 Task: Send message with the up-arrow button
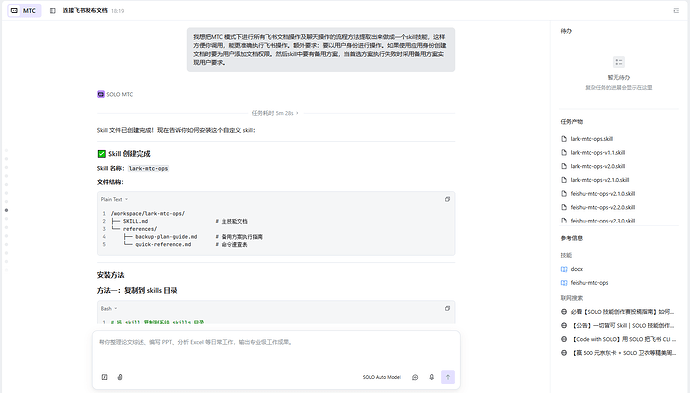coord(448,377)
